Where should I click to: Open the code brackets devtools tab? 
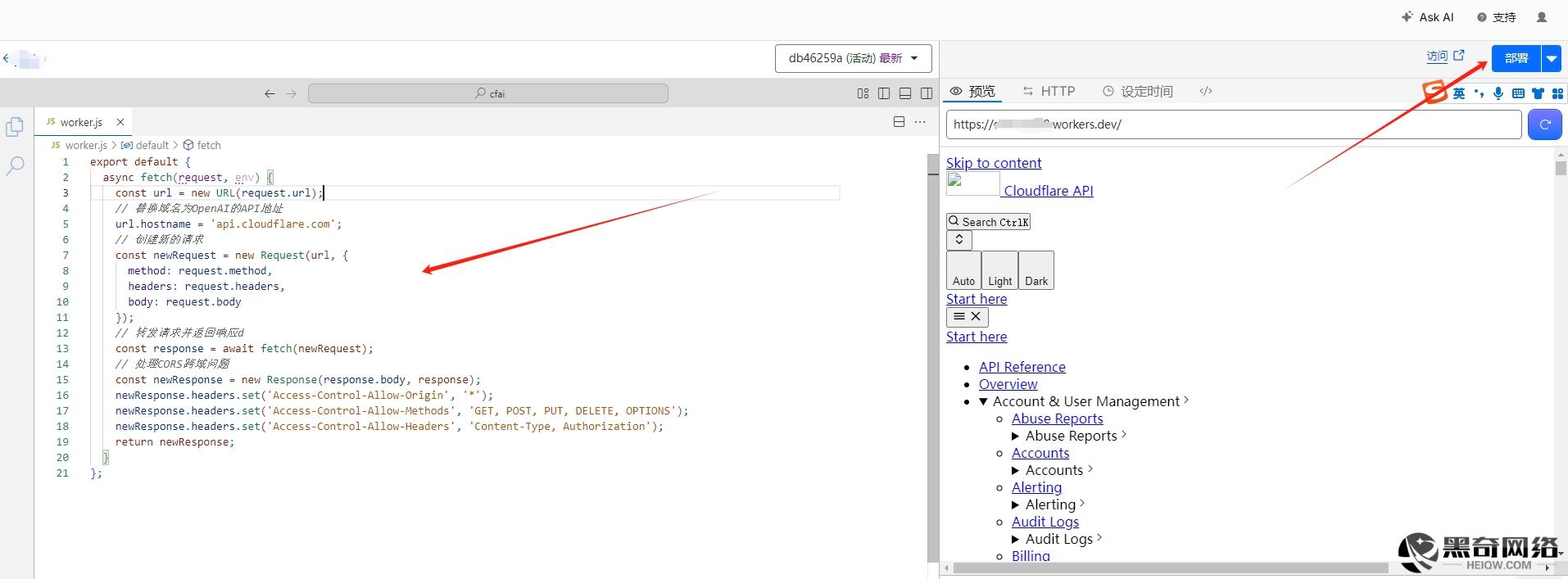[1205, 91]
